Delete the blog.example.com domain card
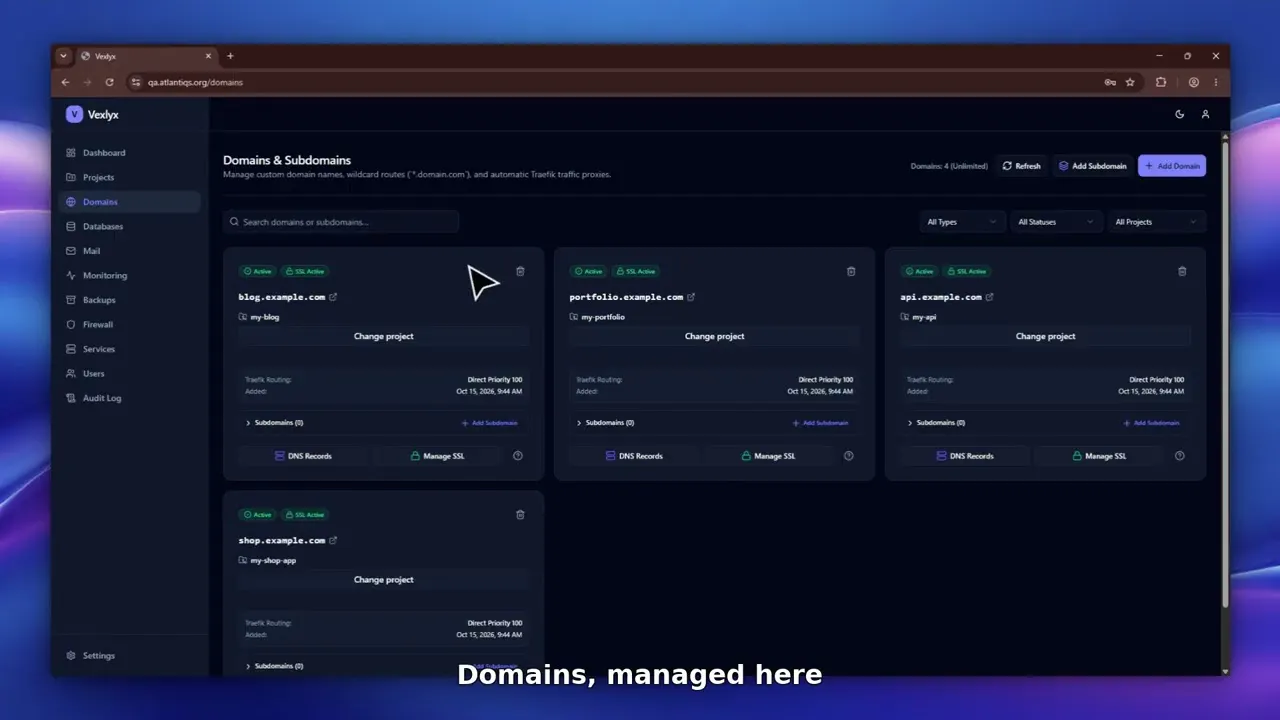1280x720 pixels. pyautogui.click(x=520, y=271)
